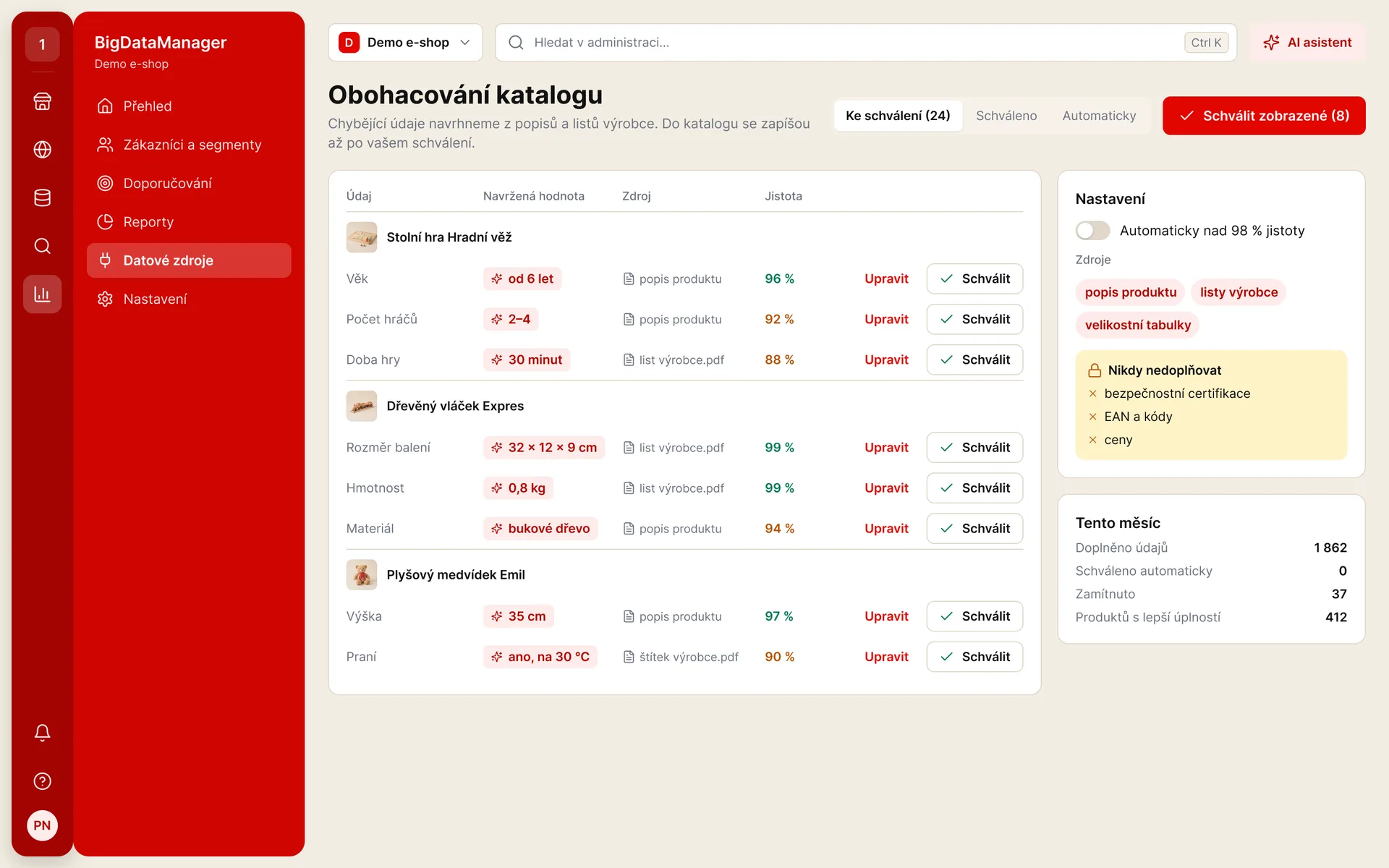Select the bar chart icon in the rail
Image resolution: width=1389 pixels, height=868 pixels.
click(x=42, y=294)
